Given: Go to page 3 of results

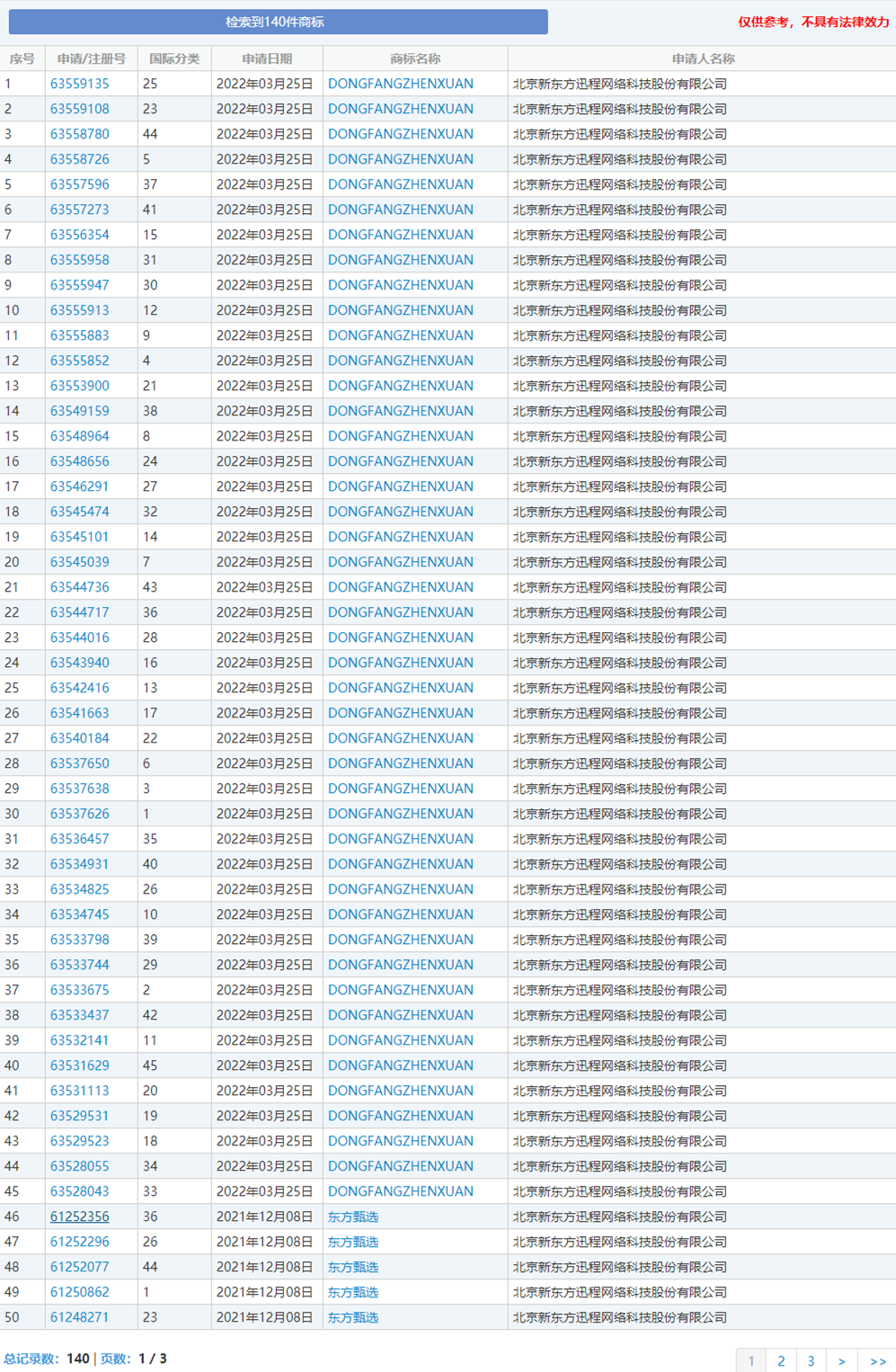Looking at the screenshot, I should (x=811, y=1360).
